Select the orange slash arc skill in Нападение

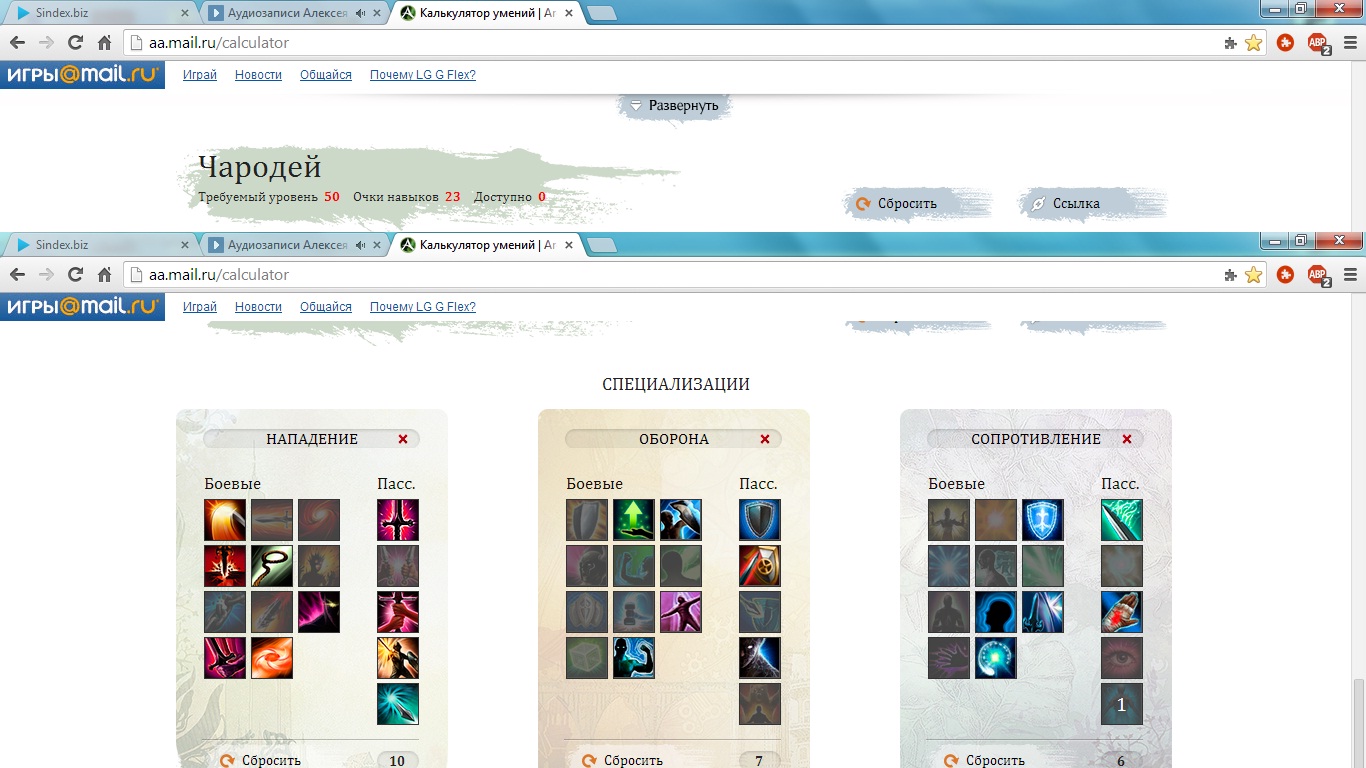[x=225, y=520]
